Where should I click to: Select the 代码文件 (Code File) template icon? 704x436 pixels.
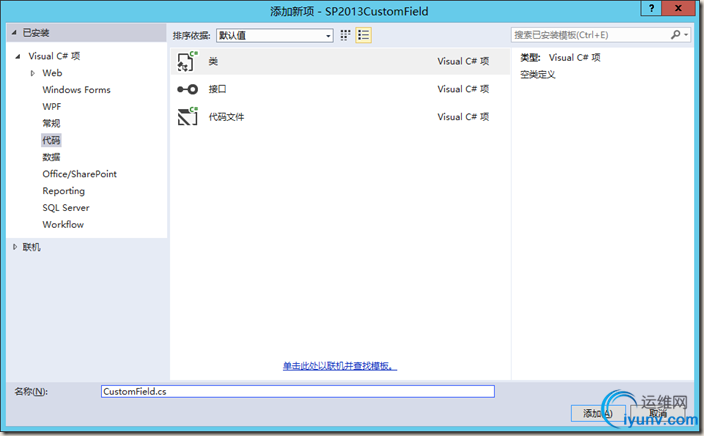187,117
